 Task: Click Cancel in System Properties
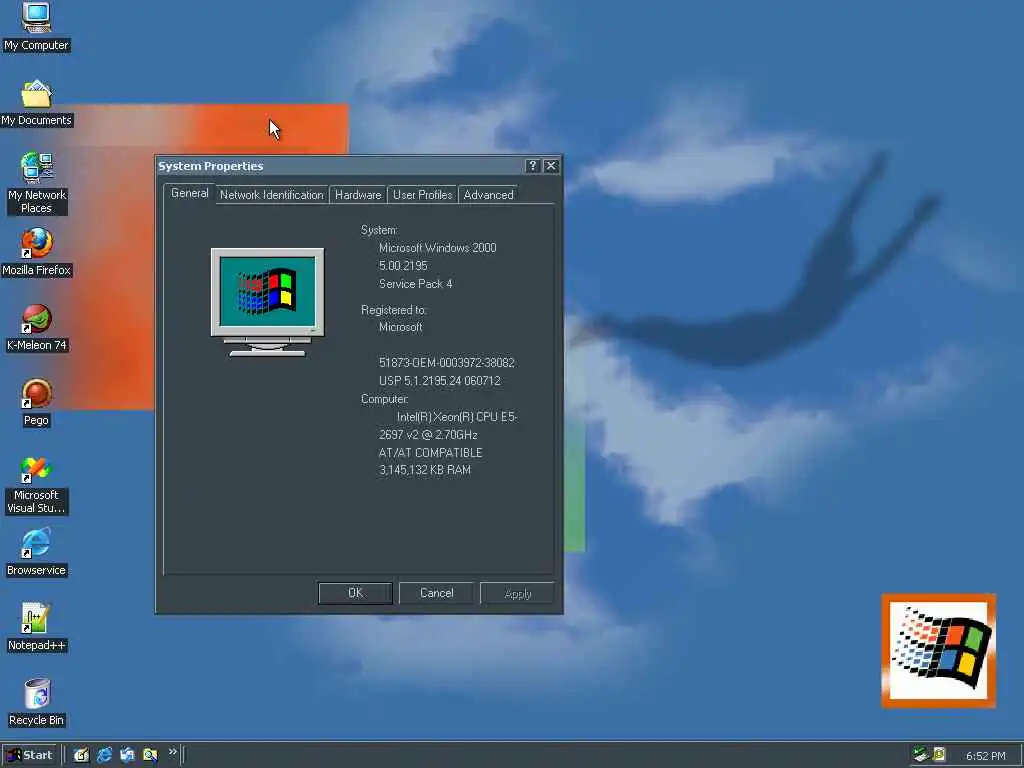[436, 593]
